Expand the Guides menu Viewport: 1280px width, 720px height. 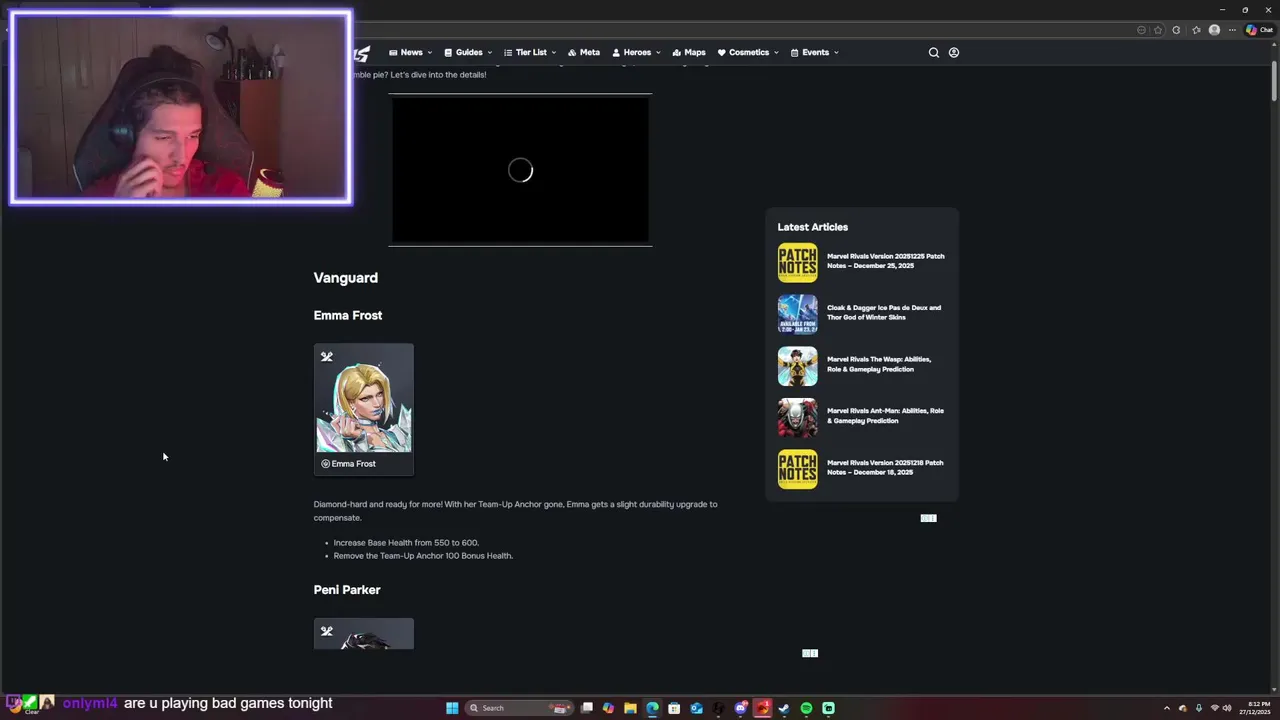468,53
